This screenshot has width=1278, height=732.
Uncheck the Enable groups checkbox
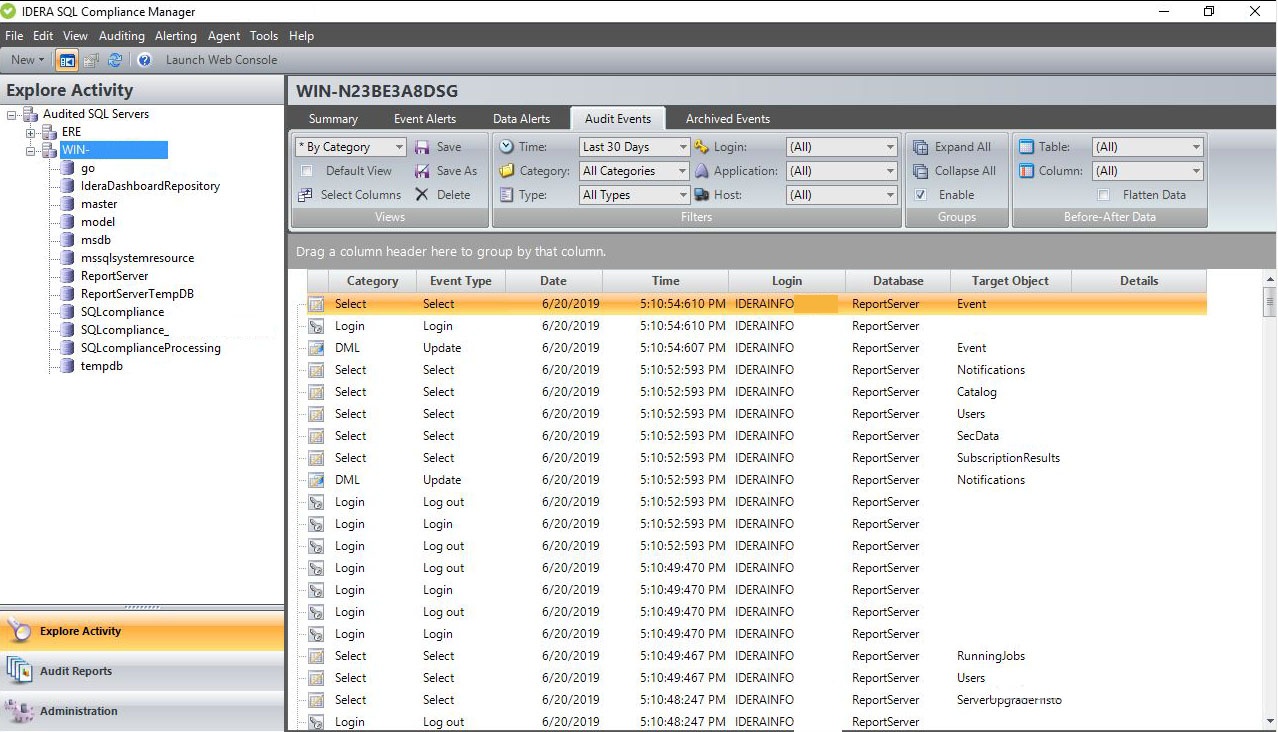pos(921,195)
